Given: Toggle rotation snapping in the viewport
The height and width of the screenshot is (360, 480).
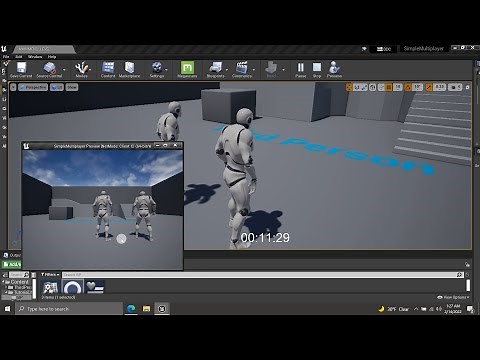Looking at the screenshot, I should [408, 87].
